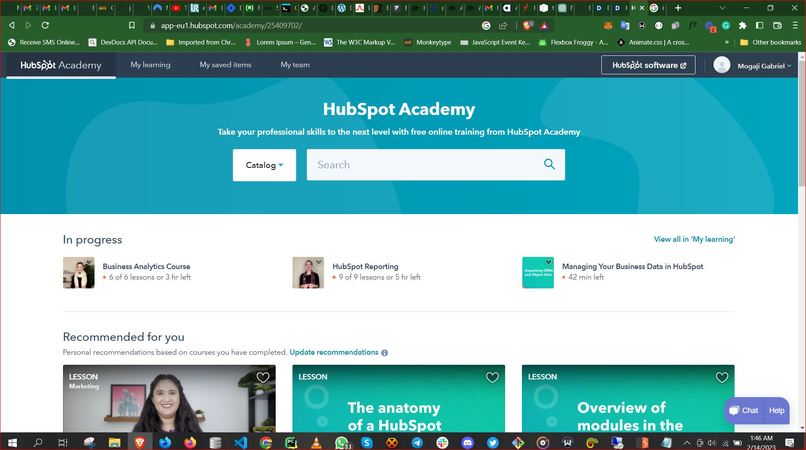
Task: Click the HubSpot software button
Action: click(648, 65)
